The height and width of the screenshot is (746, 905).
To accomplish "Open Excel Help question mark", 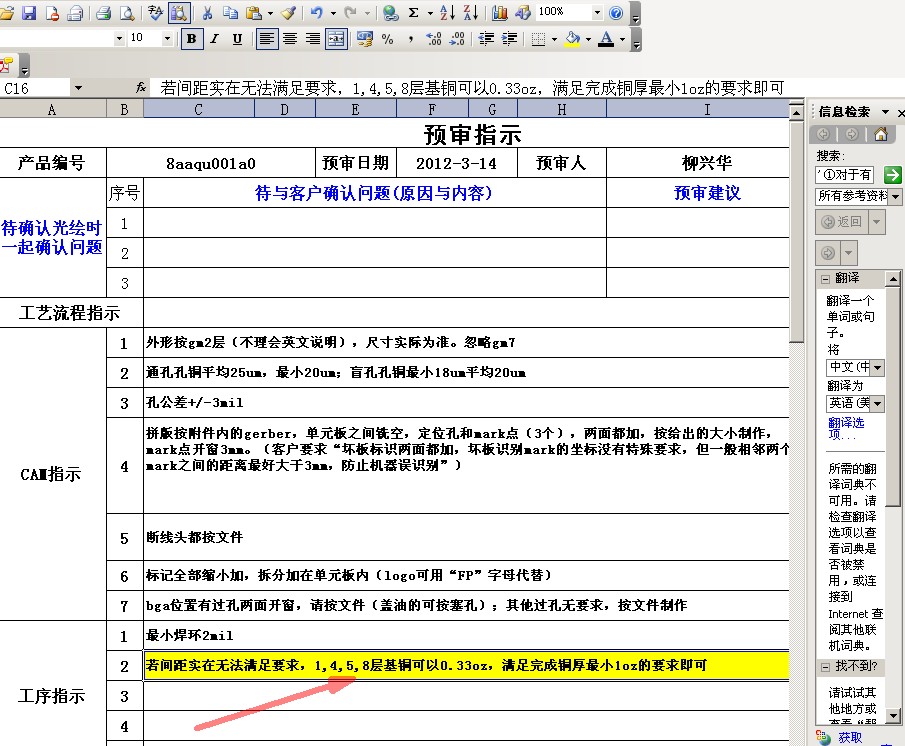I will (x=616, y=13).
